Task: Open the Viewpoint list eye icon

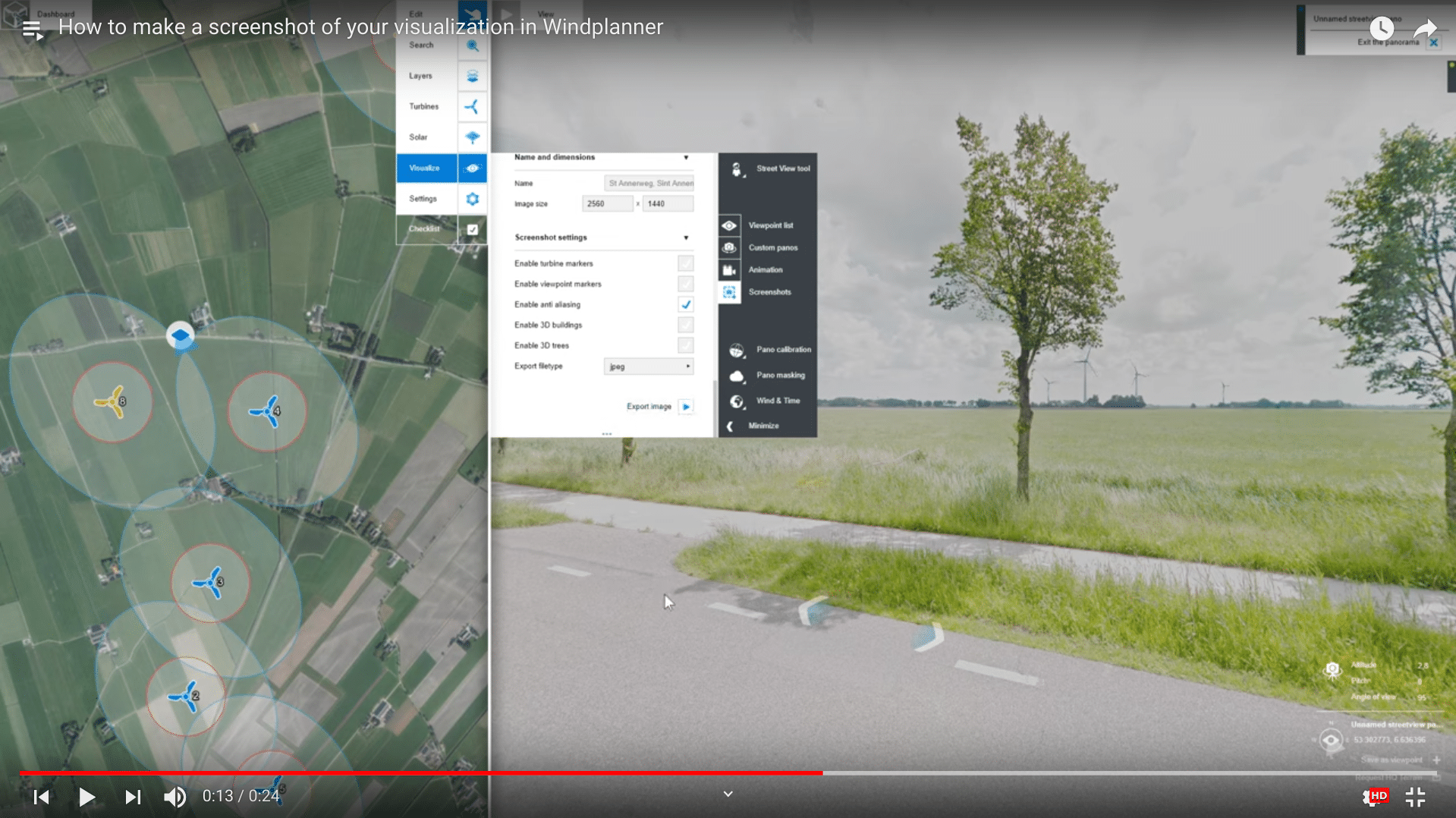Action: point(729,225)
